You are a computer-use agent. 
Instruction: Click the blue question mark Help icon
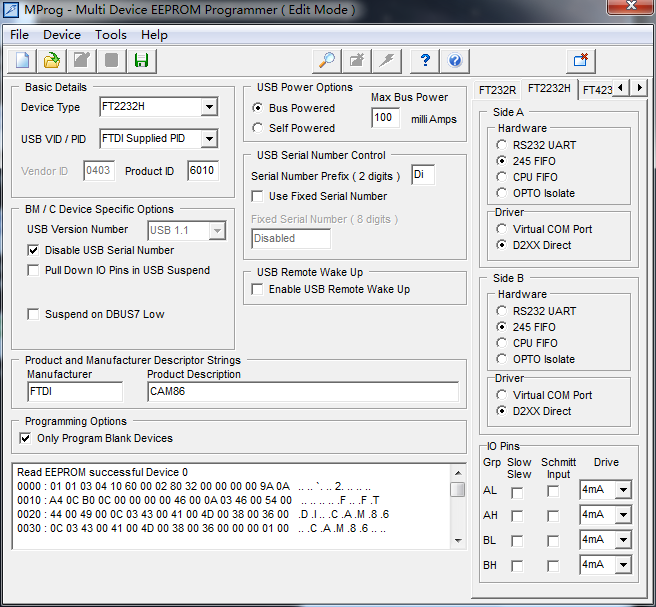[425, 61]
